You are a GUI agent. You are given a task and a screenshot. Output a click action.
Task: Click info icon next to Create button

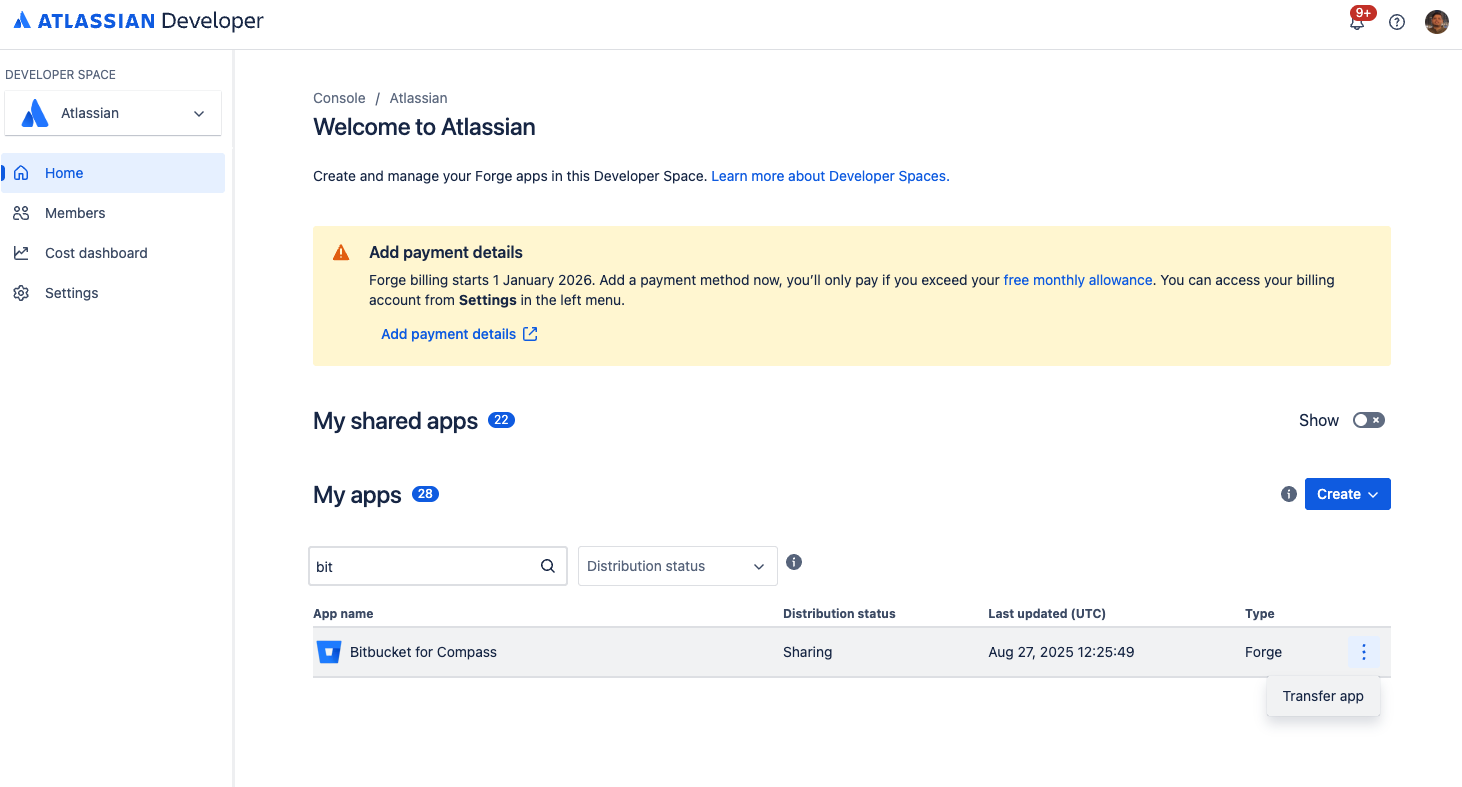click(1289, 494)
